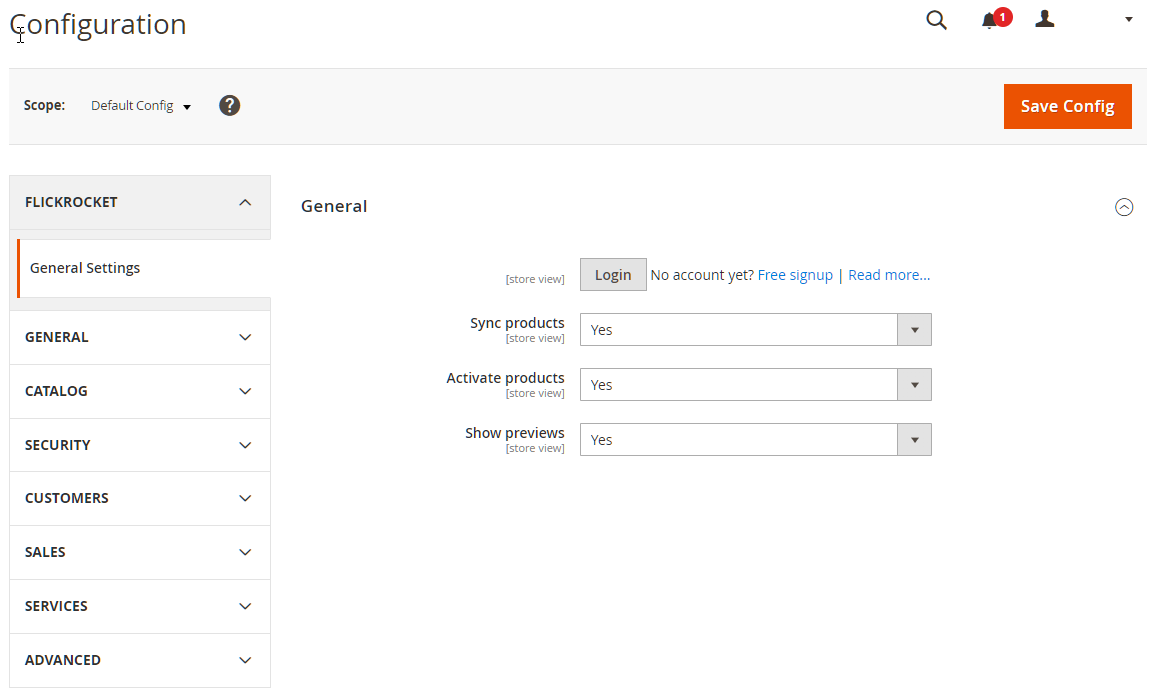
Task: Click the scope help question mark icon
Action: pos(230,105)
